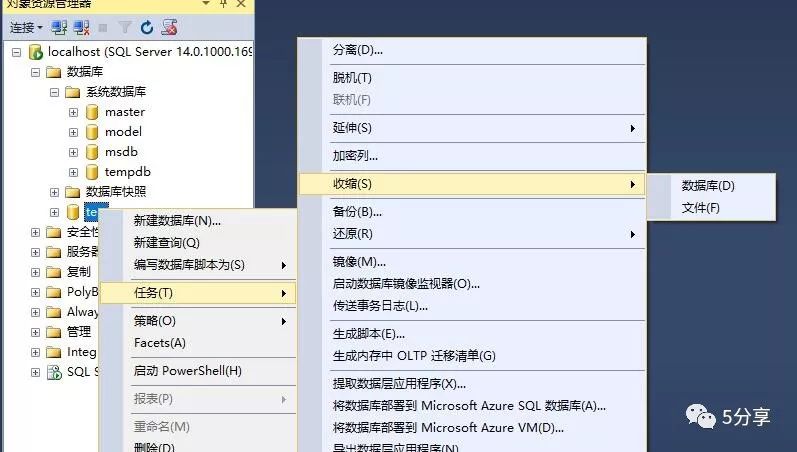Viewport: 797px width, 452px height.
Task: Choose 生成脚本(E)... menu entry
Action: (472, 334)
